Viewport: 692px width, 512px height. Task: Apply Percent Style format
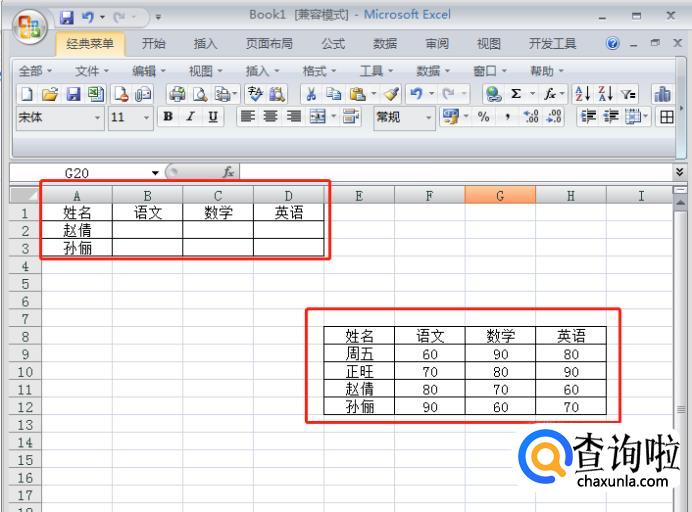click(484, 117)
